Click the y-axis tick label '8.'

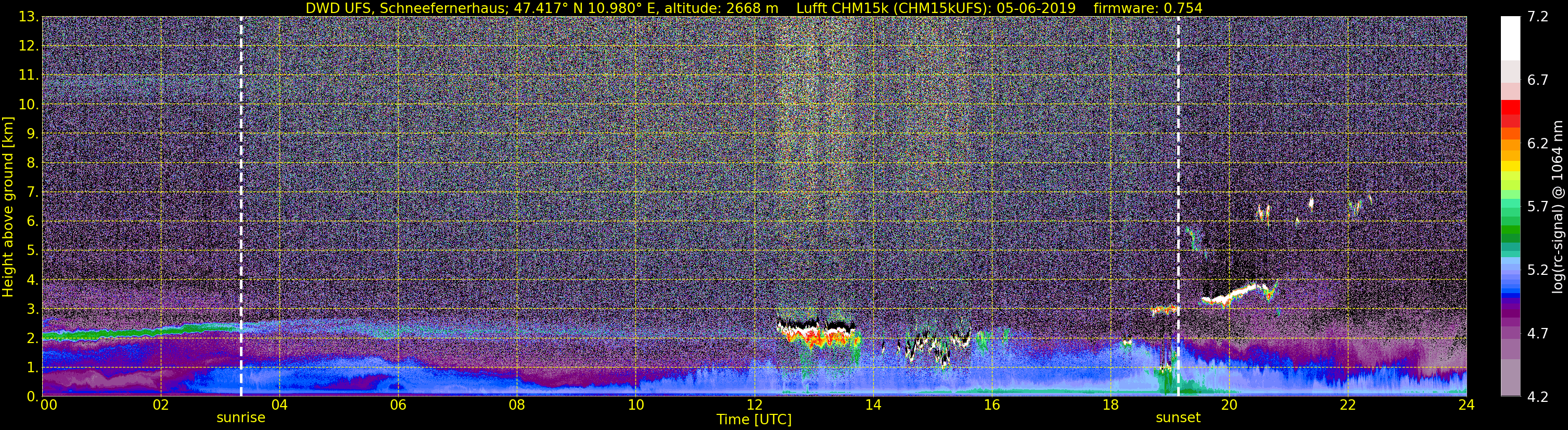[32, 163]
